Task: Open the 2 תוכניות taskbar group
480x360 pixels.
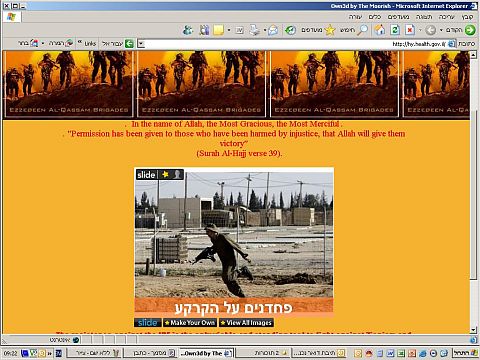Action: click(262, 353)
